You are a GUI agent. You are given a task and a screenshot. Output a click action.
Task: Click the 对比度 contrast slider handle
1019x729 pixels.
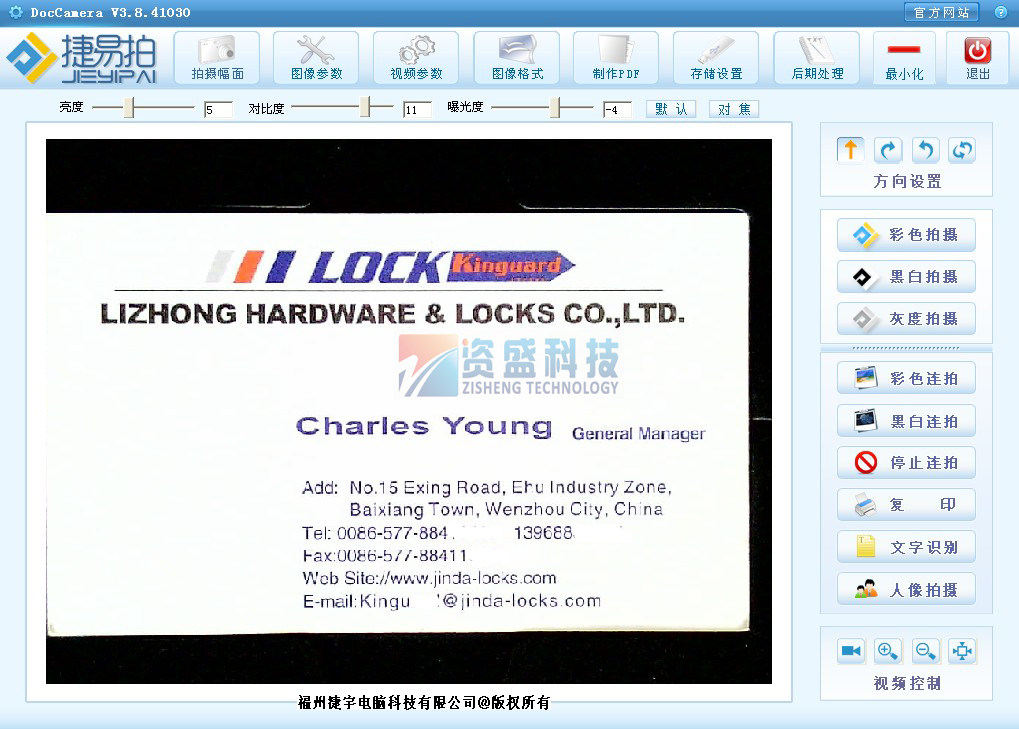pyautogui.click(x=366, y=107)
